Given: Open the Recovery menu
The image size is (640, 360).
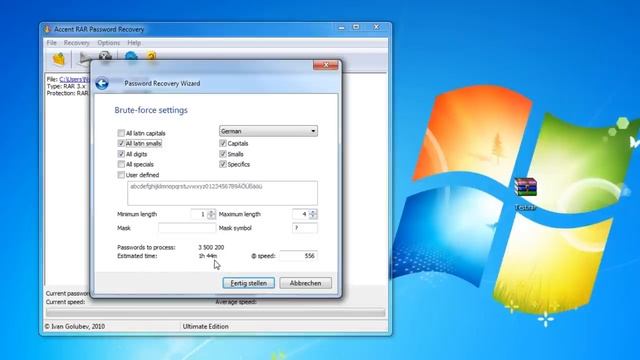Looking at the screenshot, I should click(x=76, y=42).
